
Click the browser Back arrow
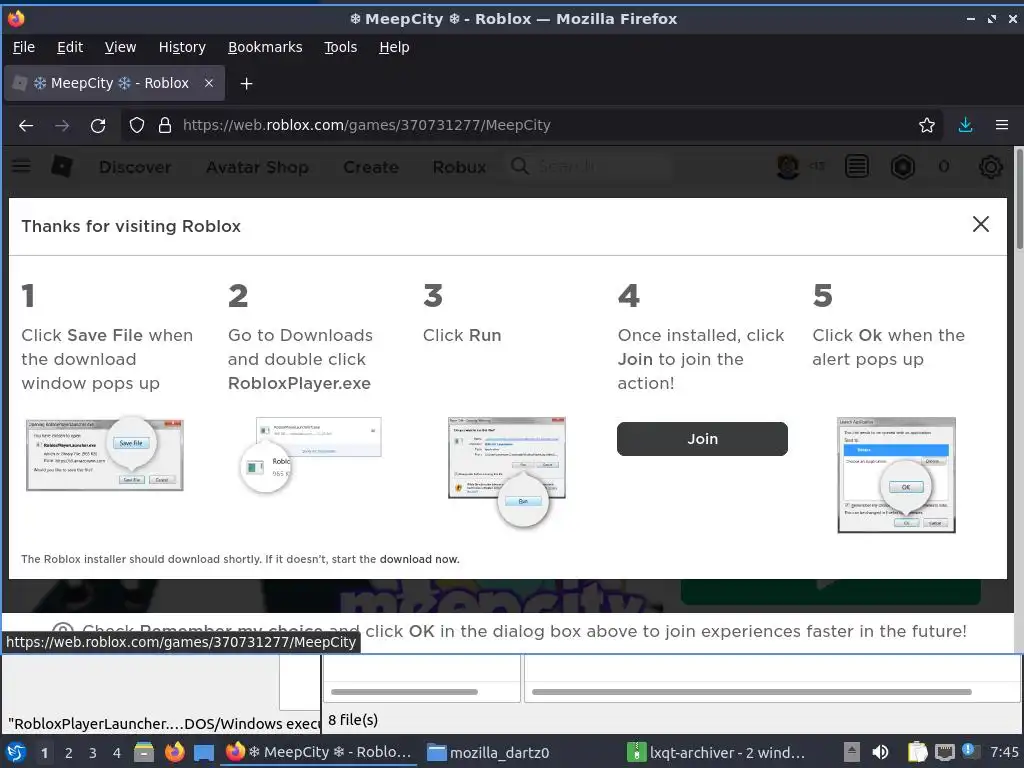(x=26, y=125)
